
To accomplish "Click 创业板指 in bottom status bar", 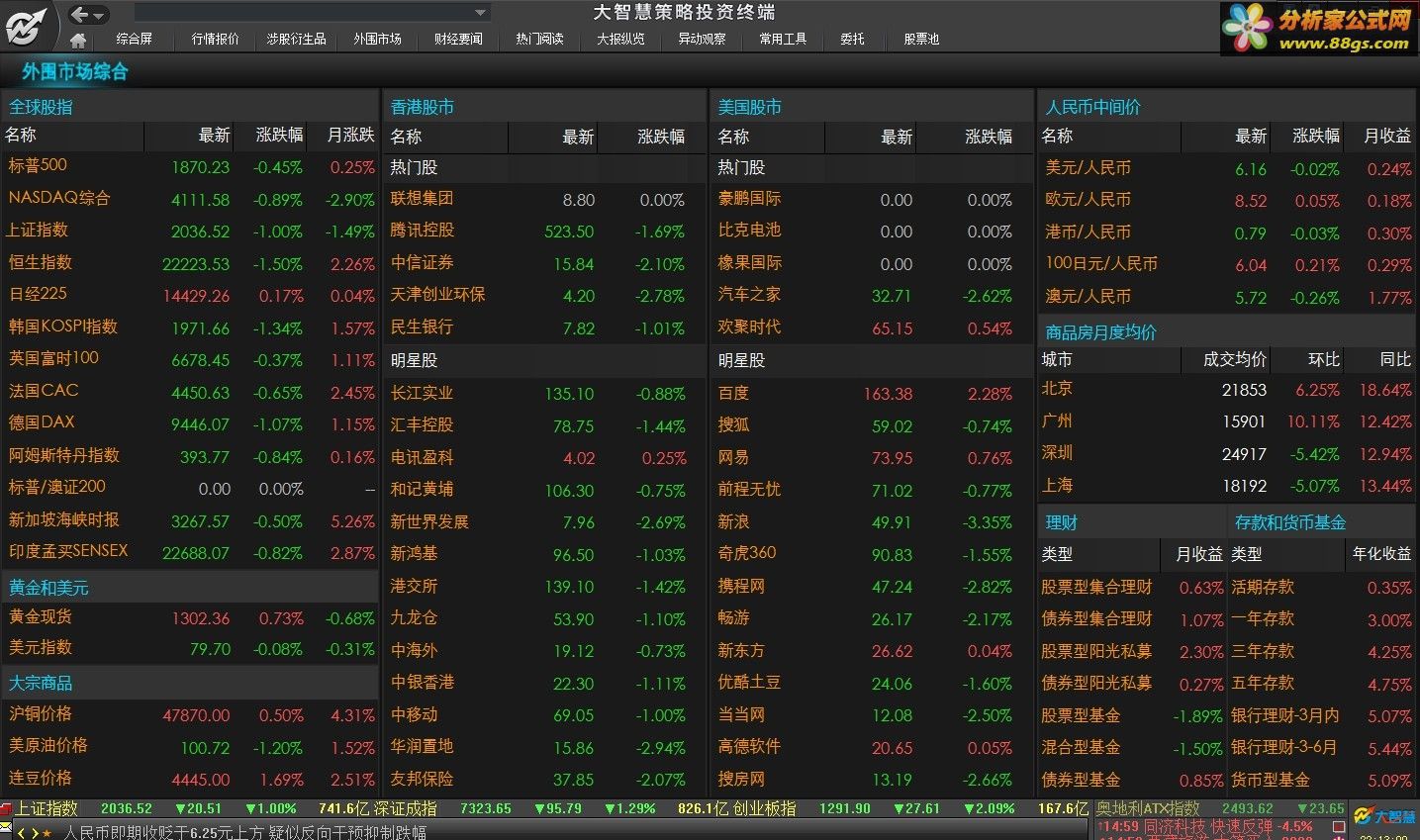I will tap(764, 808).
